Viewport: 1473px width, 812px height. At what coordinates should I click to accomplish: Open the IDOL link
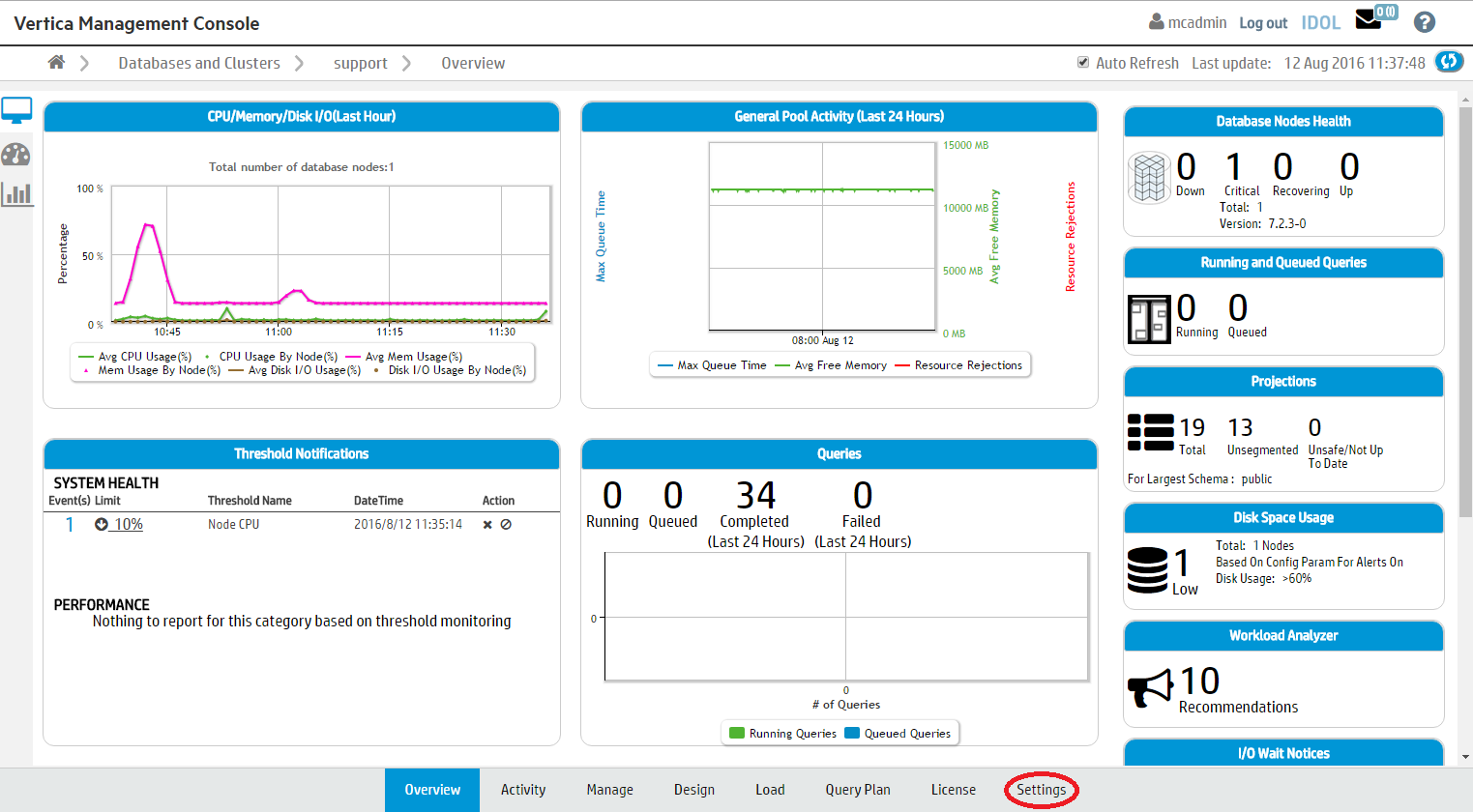pos(1320,22)
